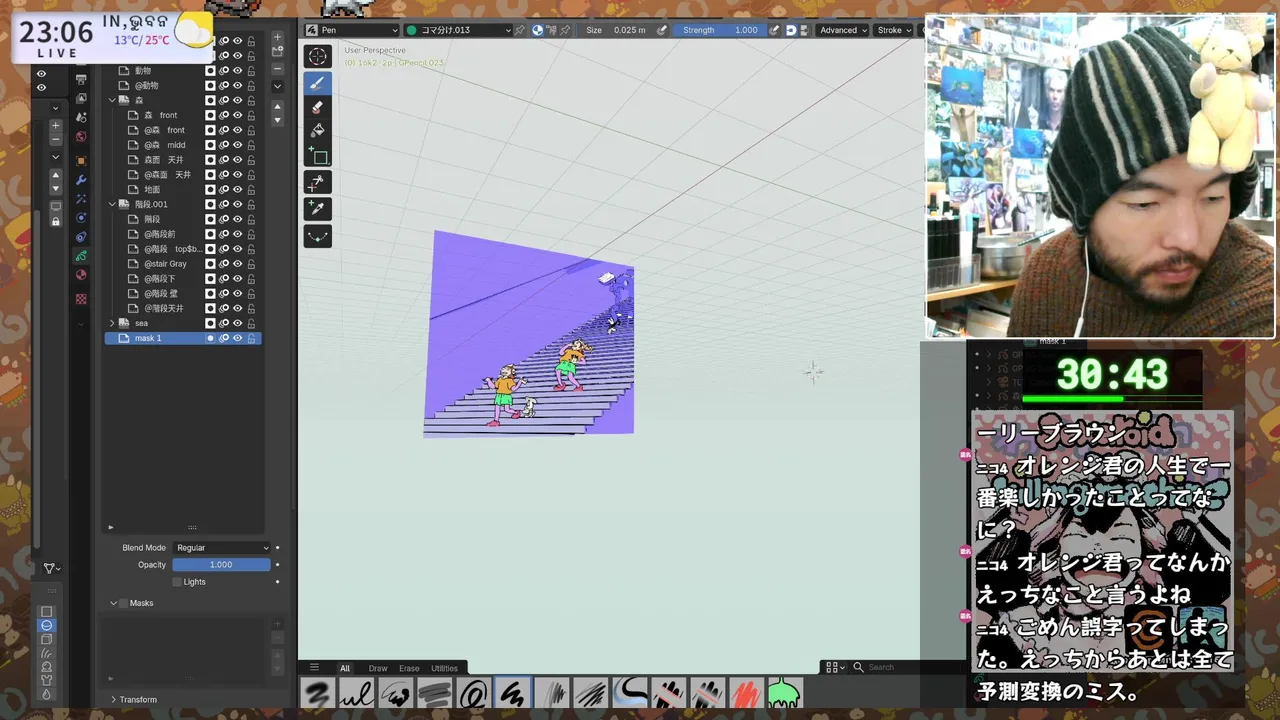Choose the green dripping brush thumbnail
Viewport: 1280px width, 720px height.
785,693
